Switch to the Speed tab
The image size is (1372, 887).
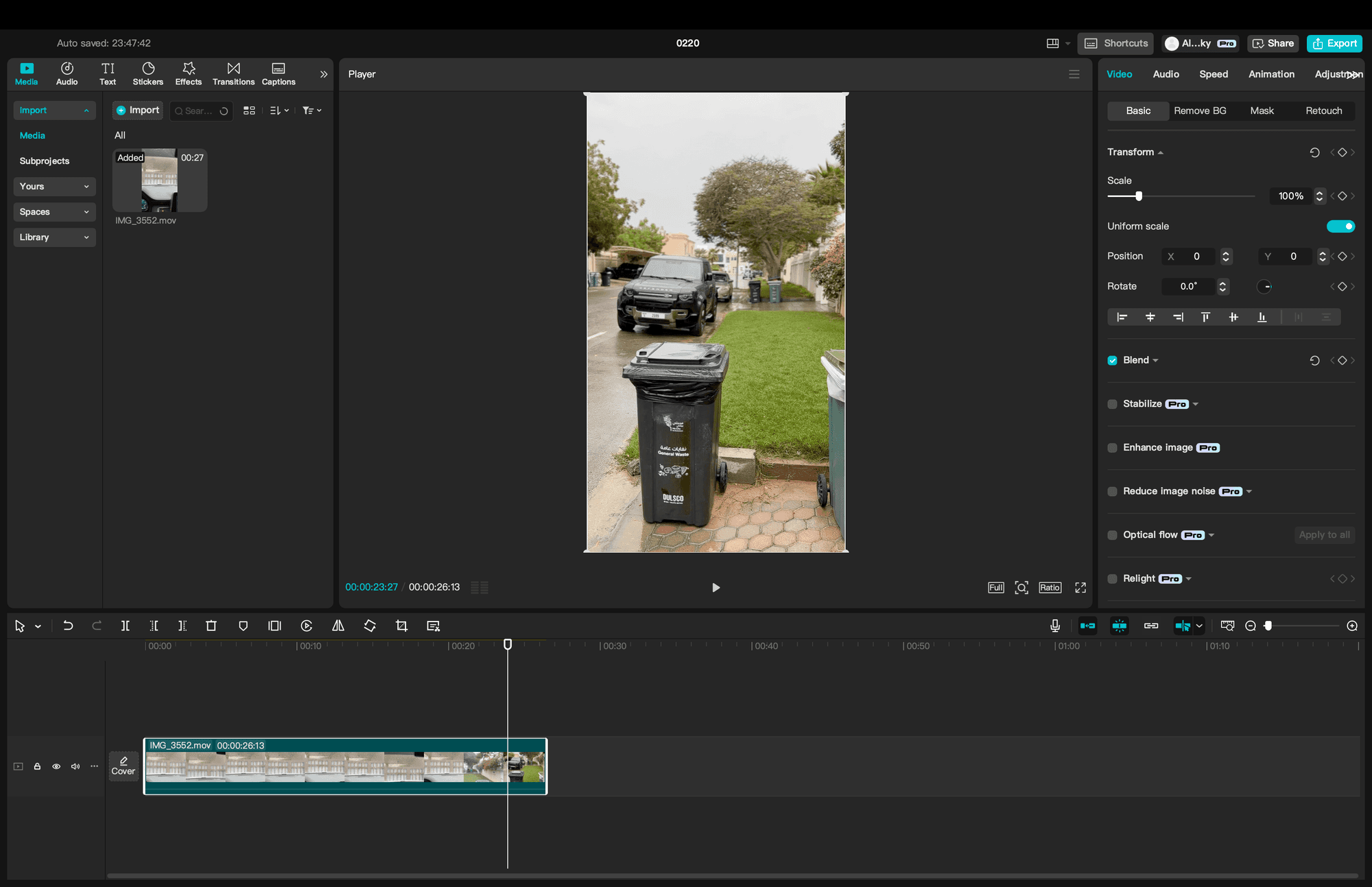(x=1213, y=74)
